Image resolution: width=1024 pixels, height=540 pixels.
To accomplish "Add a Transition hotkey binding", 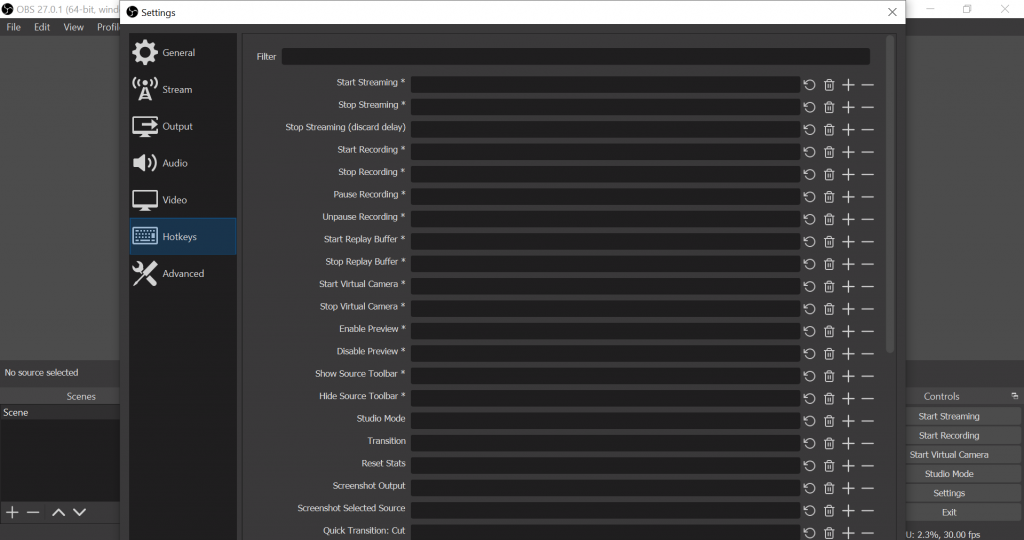I will 848,443.
